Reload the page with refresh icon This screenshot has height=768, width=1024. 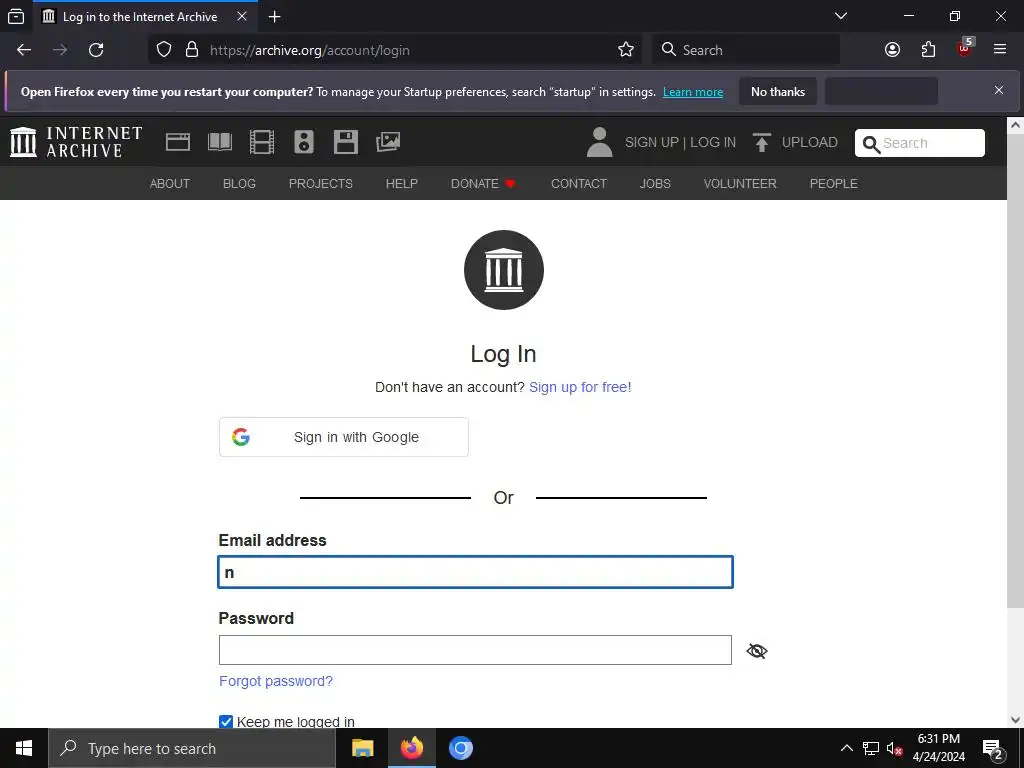(x=96, y=50)
